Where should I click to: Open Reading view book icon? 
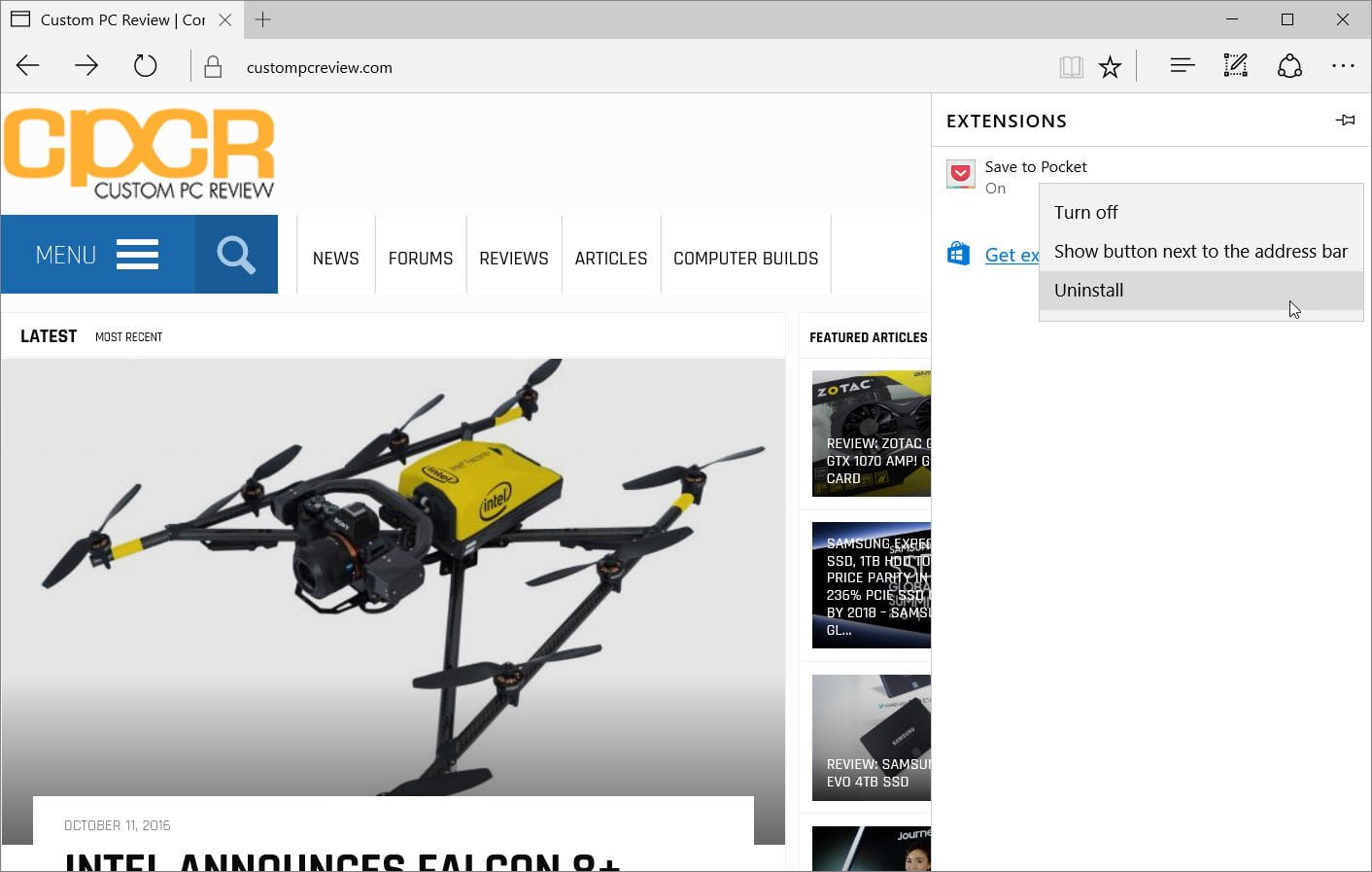pos(1071,66)
